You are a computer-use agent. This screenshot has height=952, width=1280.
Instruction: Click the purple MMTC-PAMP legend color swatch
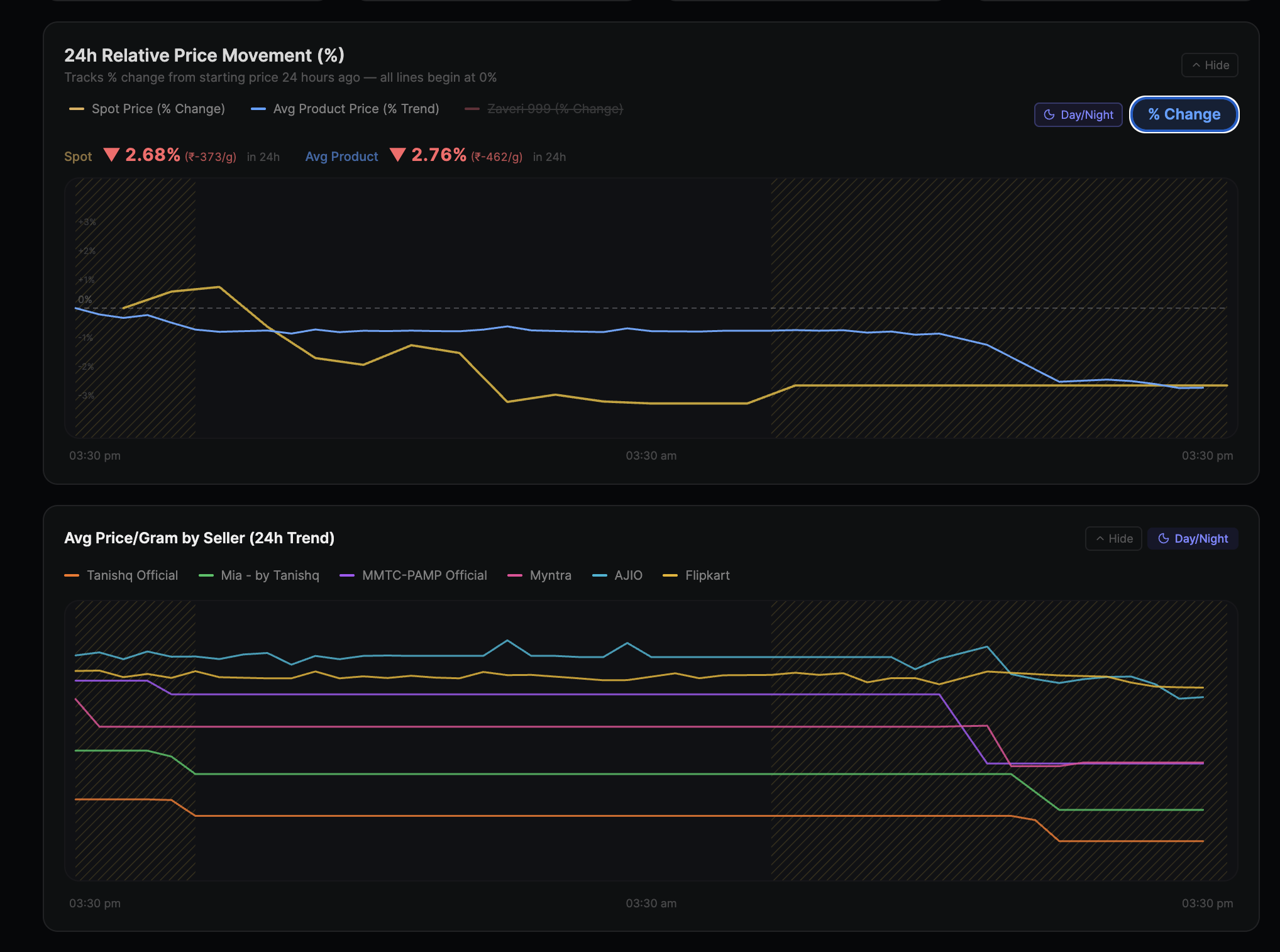coord(347,575)
